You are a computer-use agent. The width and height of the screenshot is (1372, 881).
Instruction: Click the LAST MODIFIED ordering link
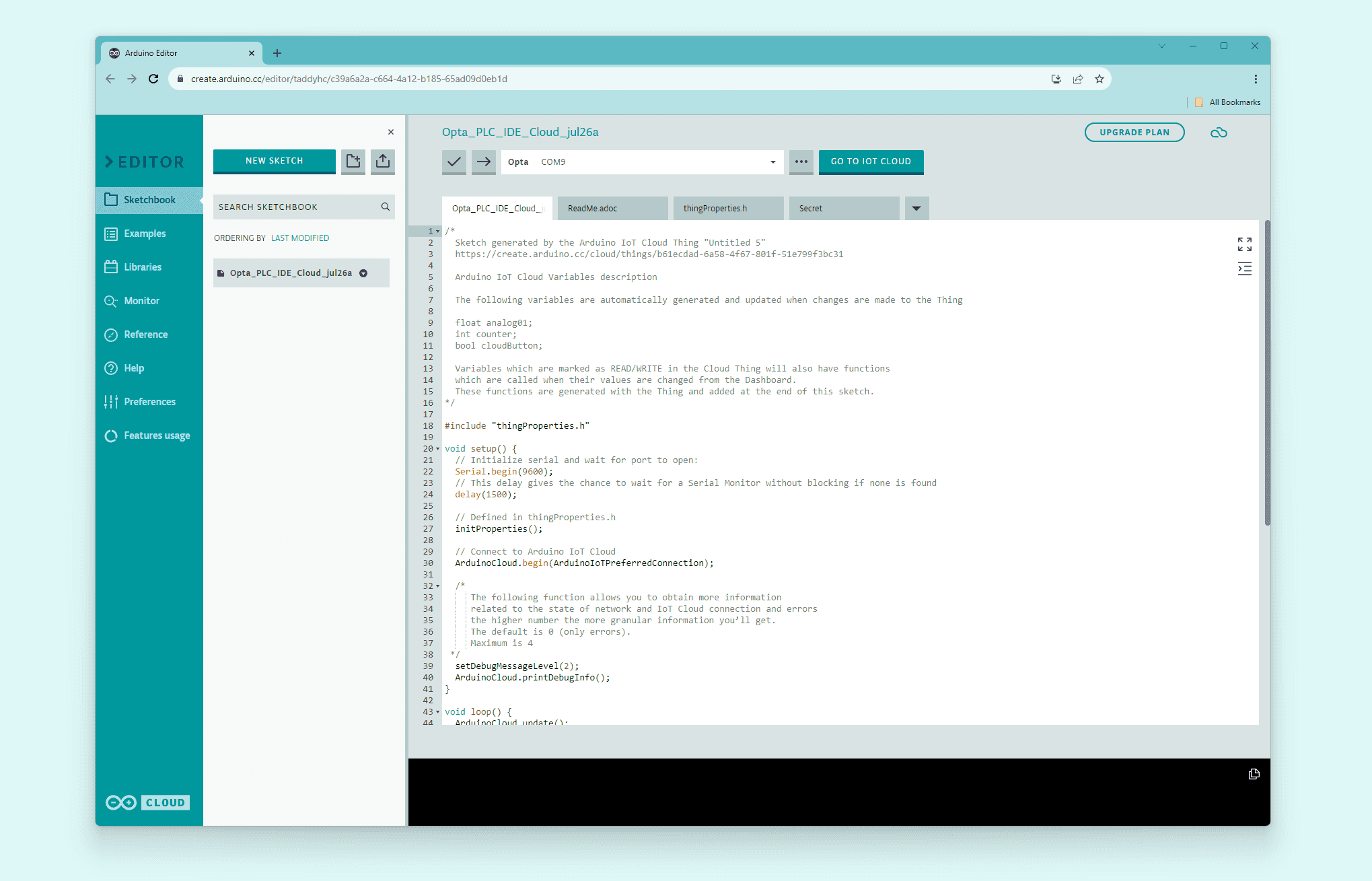[x=300, y=238]
